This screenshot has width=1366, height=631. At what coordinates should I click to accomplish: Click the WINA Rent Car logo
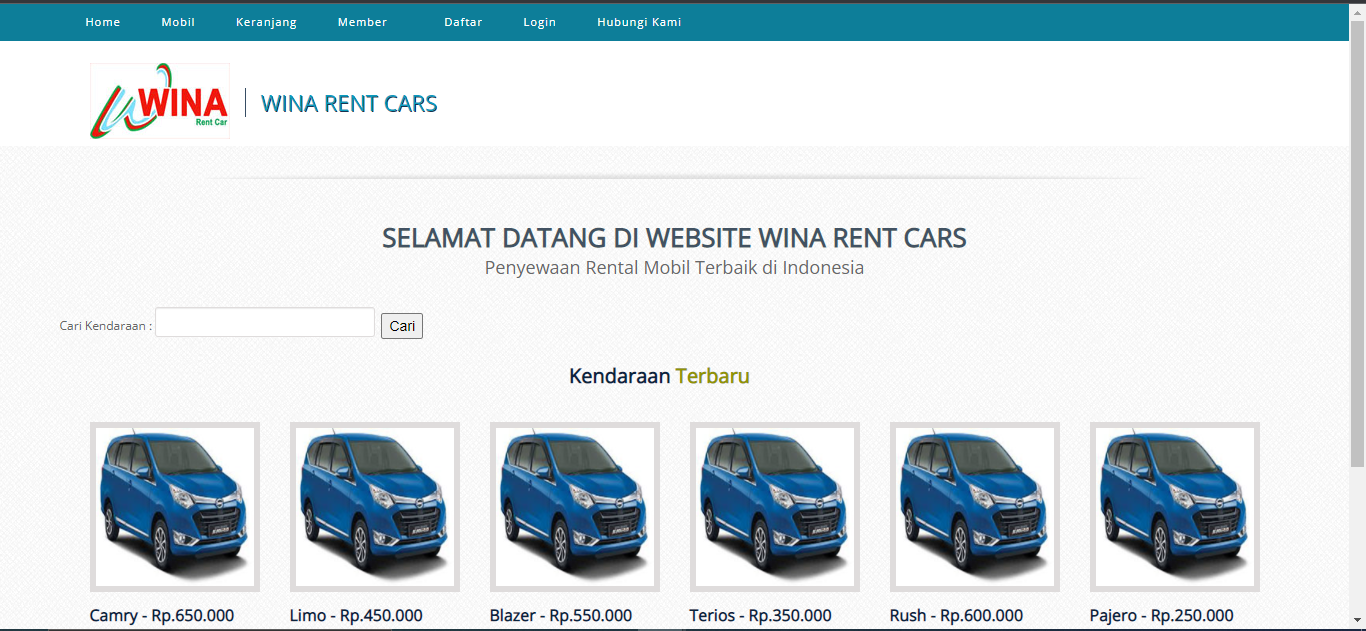[160, 101]
